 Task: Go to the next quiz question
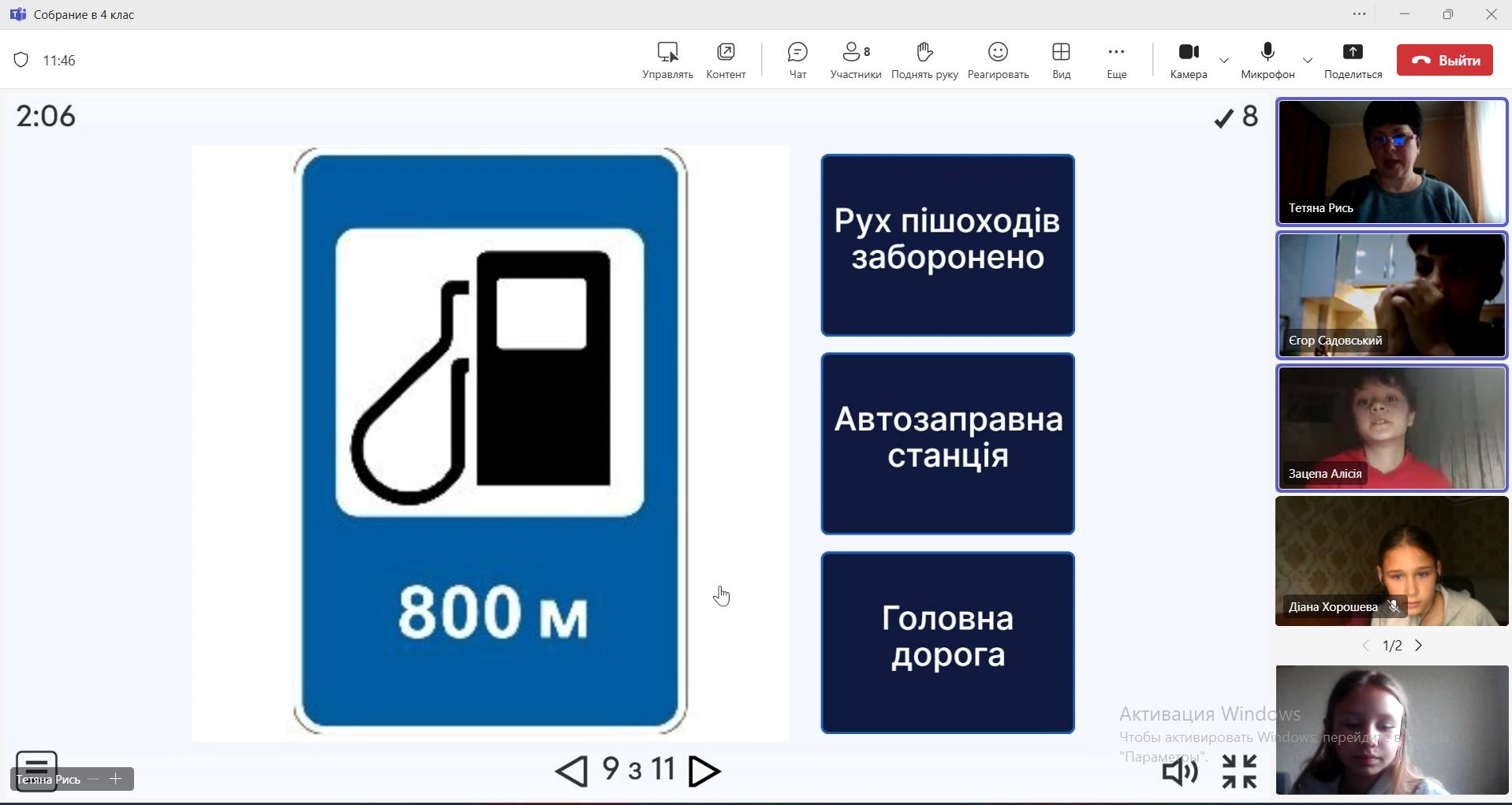coord(704,771)
